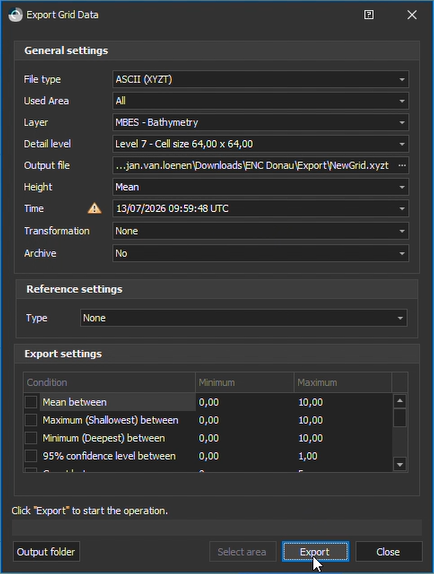Open the Layer MBES - Bathymetry dropdown
Screen dimensions: 434x574
[261, 122]
